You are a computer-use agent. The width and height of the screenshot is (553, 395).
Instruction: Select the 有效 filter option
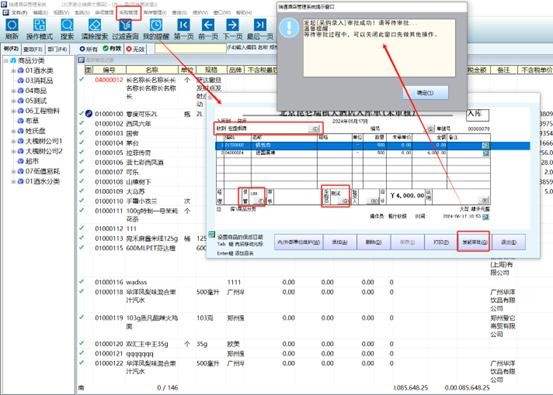112,49
